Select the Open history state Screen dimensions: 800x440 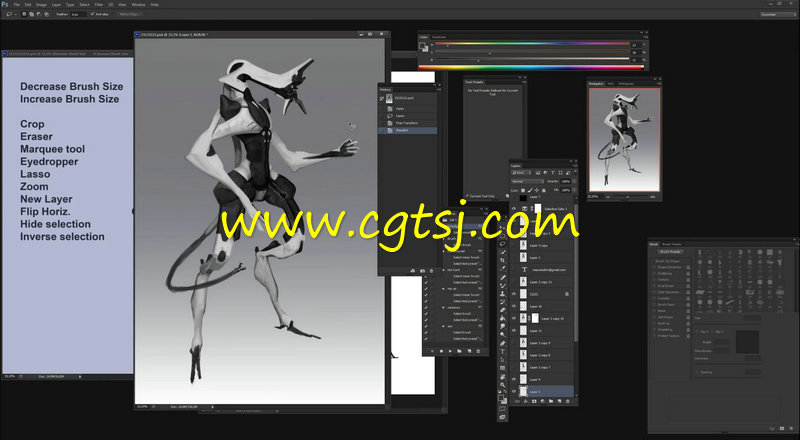[x=408, y=108]
